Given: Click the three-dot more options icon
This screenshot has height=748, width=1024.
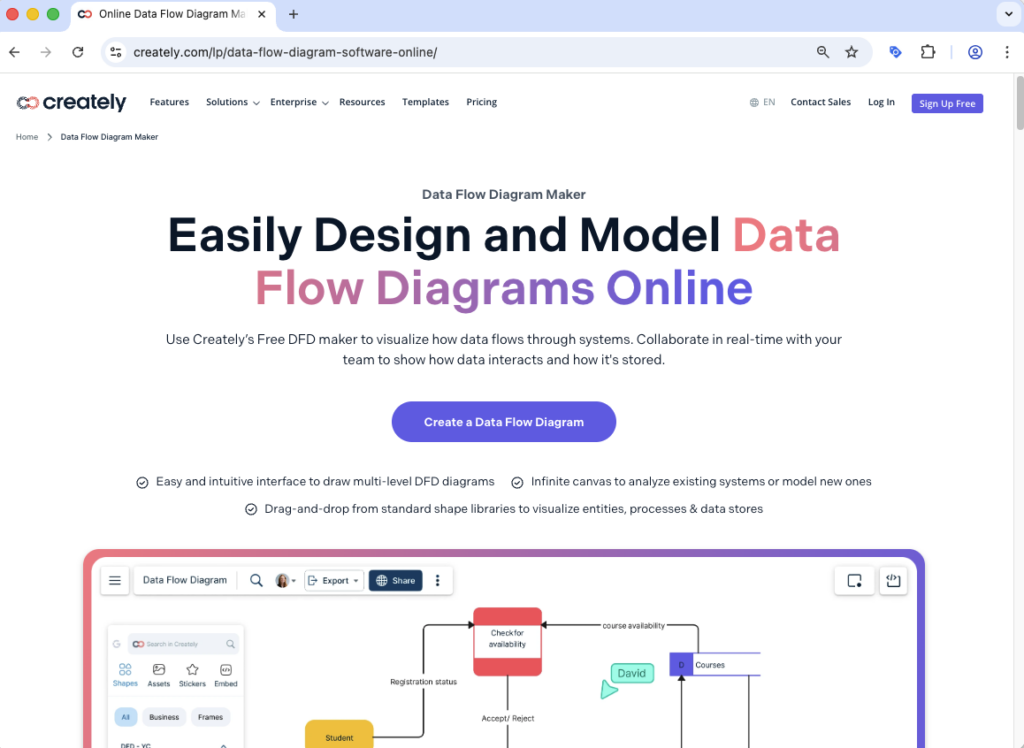Looking at the screenshot, I should (437, 580).
